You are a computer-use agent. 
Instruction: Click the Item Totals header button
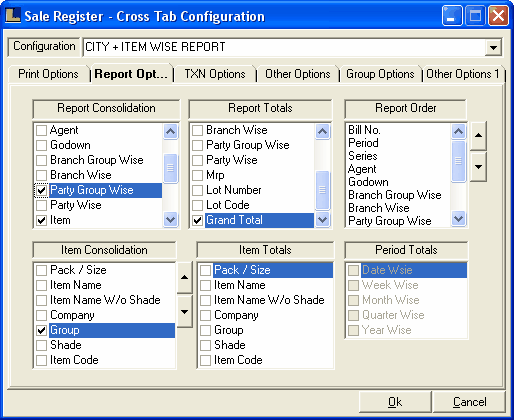coord(265,250)
